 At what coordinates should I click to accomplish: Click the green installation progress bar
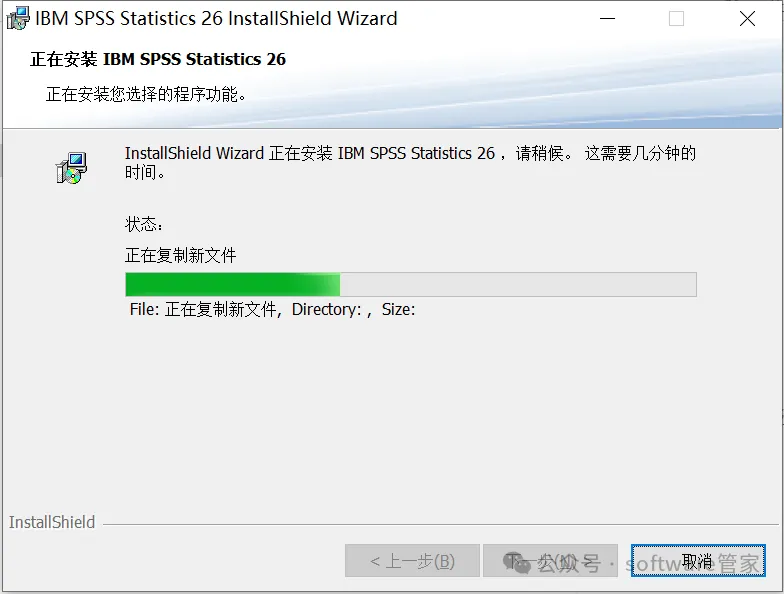click(x=232, y=284)
